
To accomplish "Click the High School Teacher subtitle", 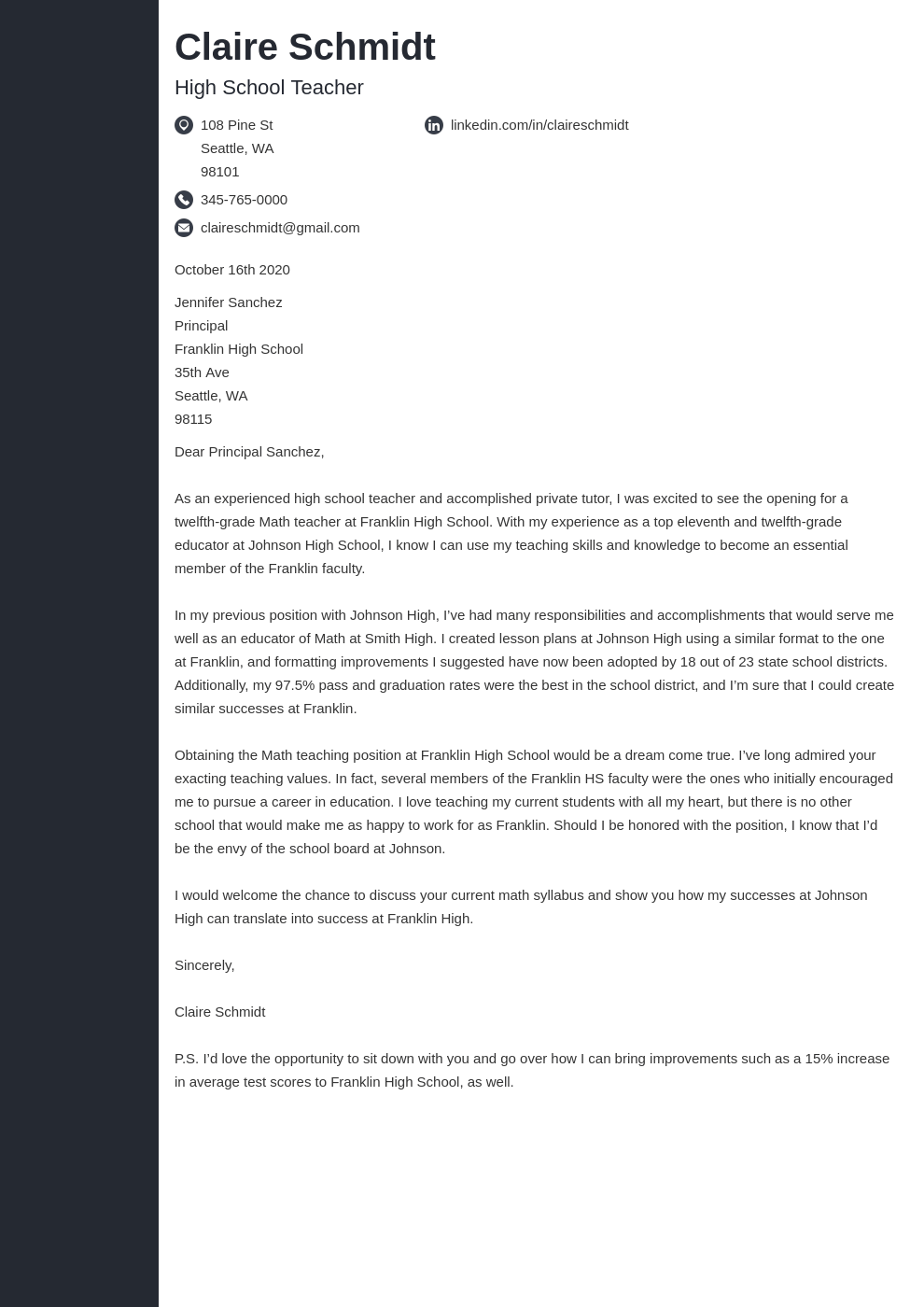I will [269, 88].
